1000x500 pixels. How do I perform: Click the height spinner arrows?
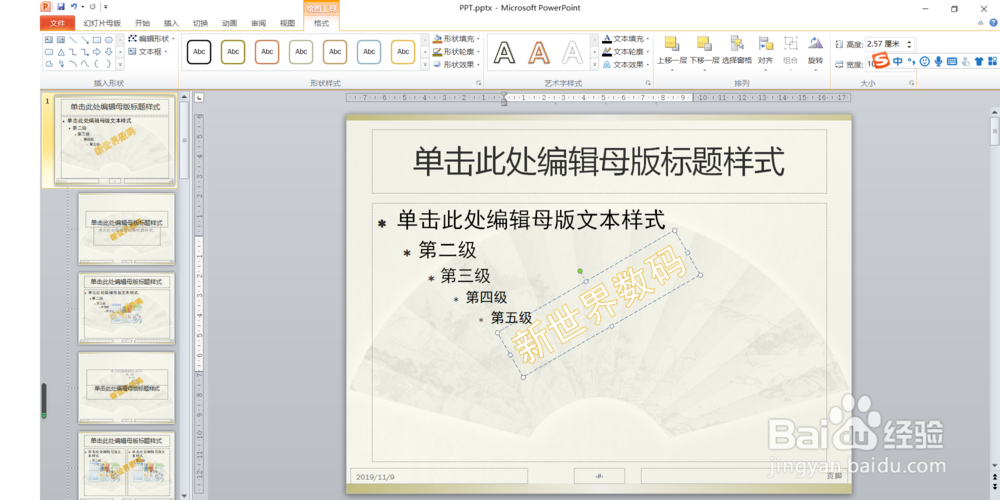[x=909, y=44]
